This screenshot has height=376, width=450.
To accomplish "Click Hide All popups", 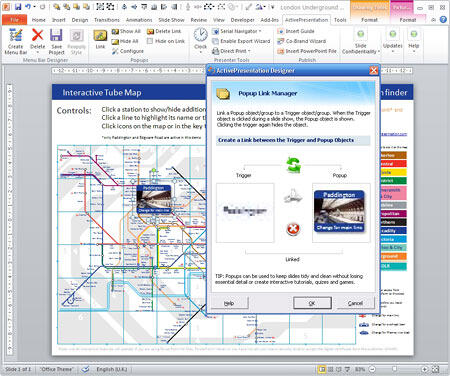I will pos(125,41).
